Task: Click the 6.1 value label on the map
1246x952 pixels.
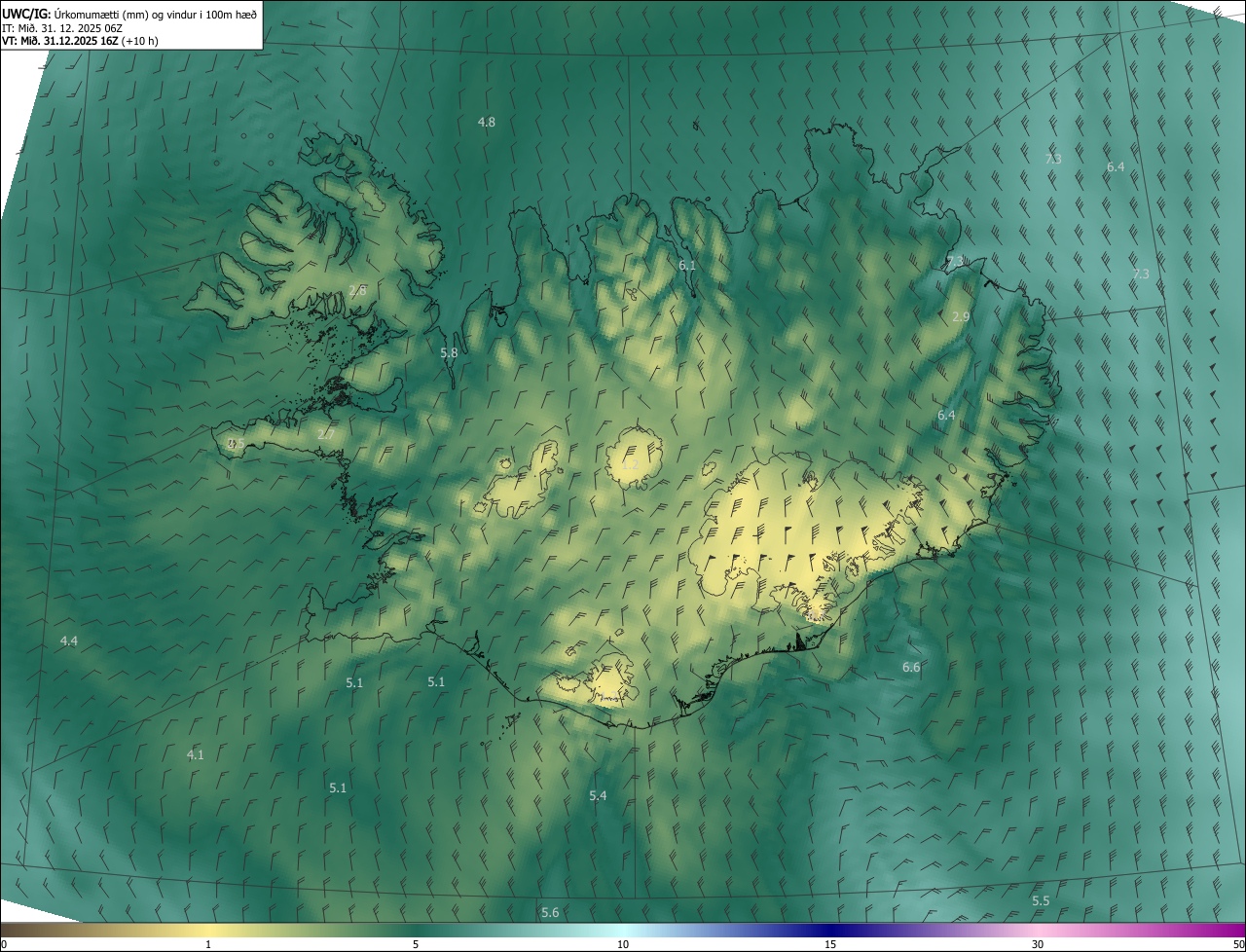Action: 687,265
